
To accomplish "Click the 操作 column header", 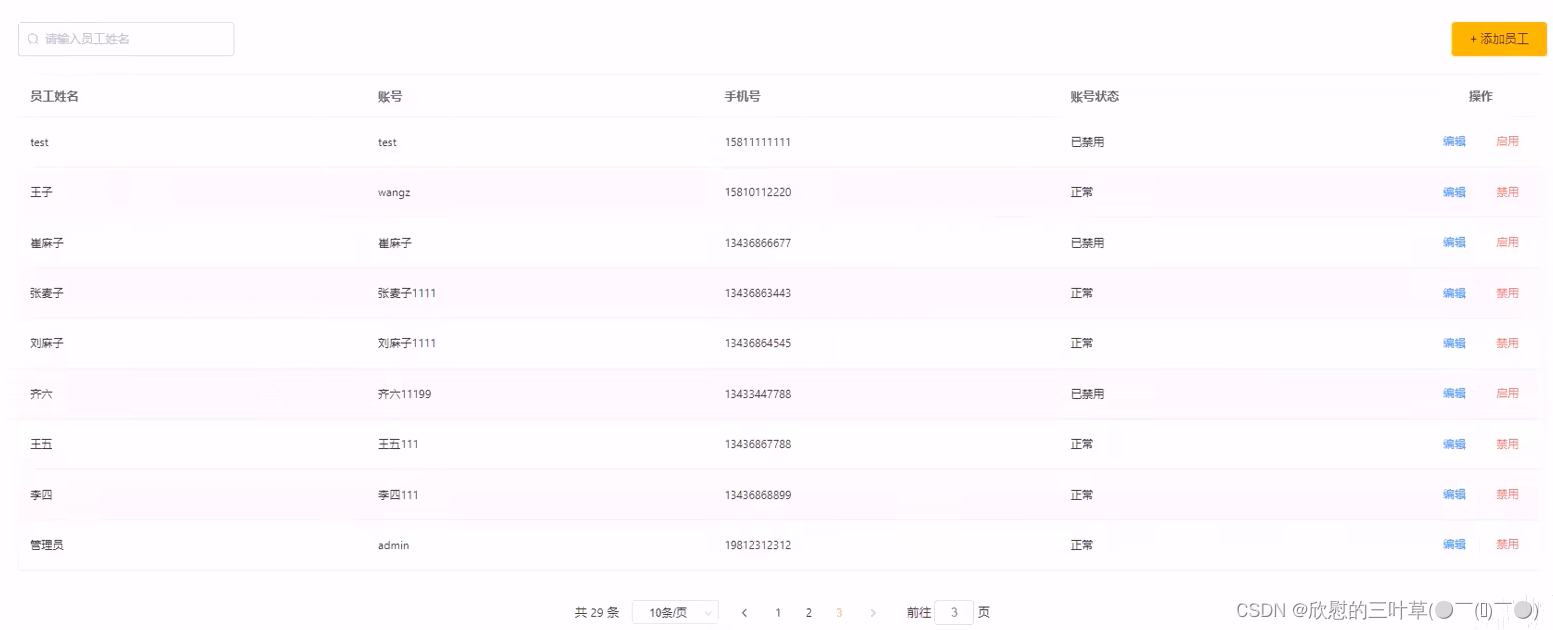I will (x=1480, y=96).
